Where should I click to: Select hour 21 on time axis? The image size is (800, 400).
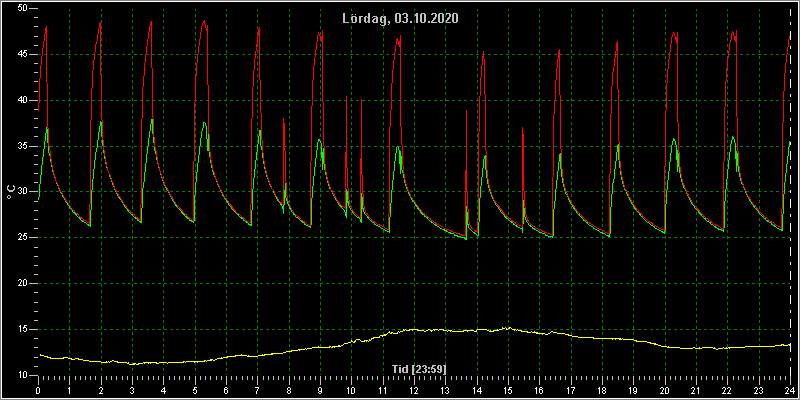tap(695, 390)
